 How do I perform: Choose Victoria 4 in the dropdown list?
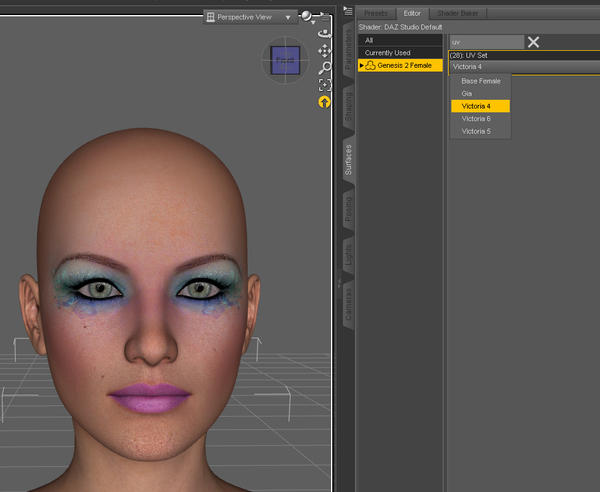[x=481, y=106]
